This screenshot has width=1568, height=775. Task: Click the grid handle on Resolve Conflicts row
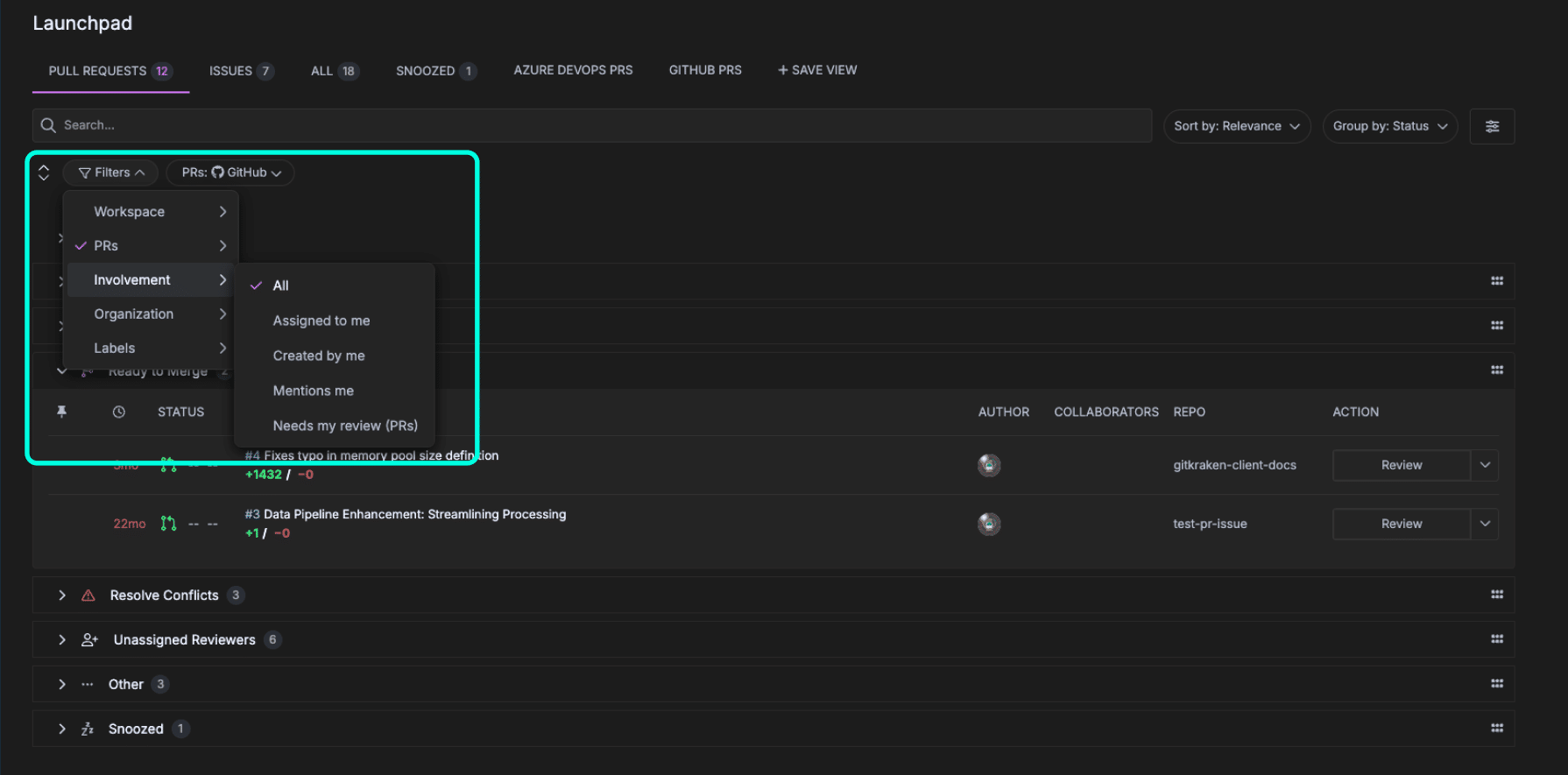click(x=1497, y=595)
